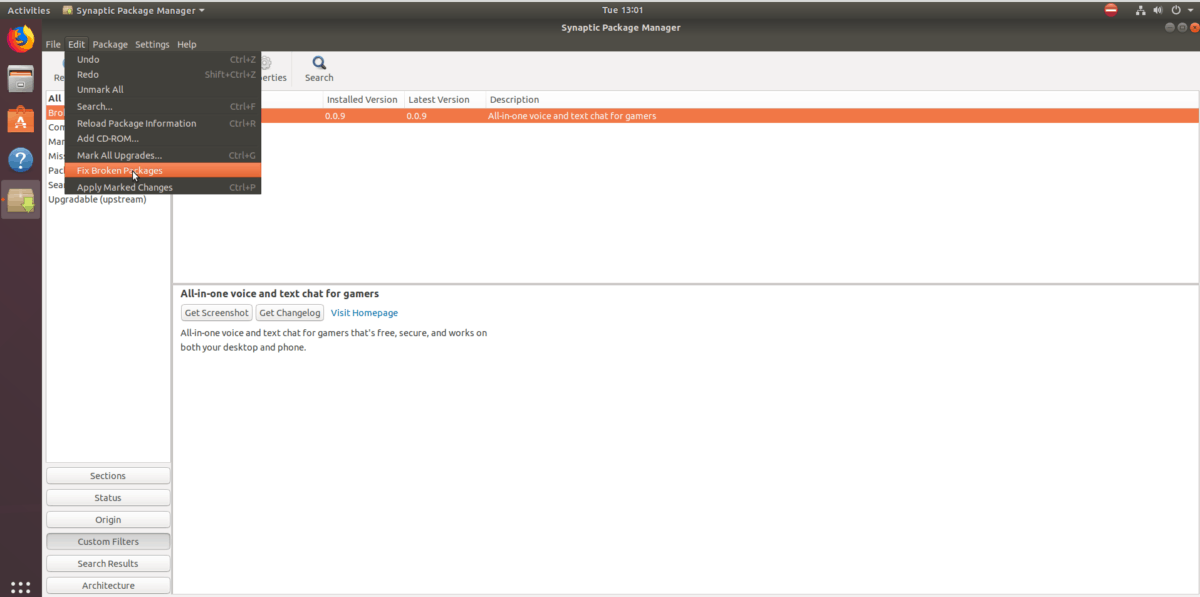Screen dimensions: 1200x597
Task: Open Ubuntu Software from the dock
Action: (20, 119)
